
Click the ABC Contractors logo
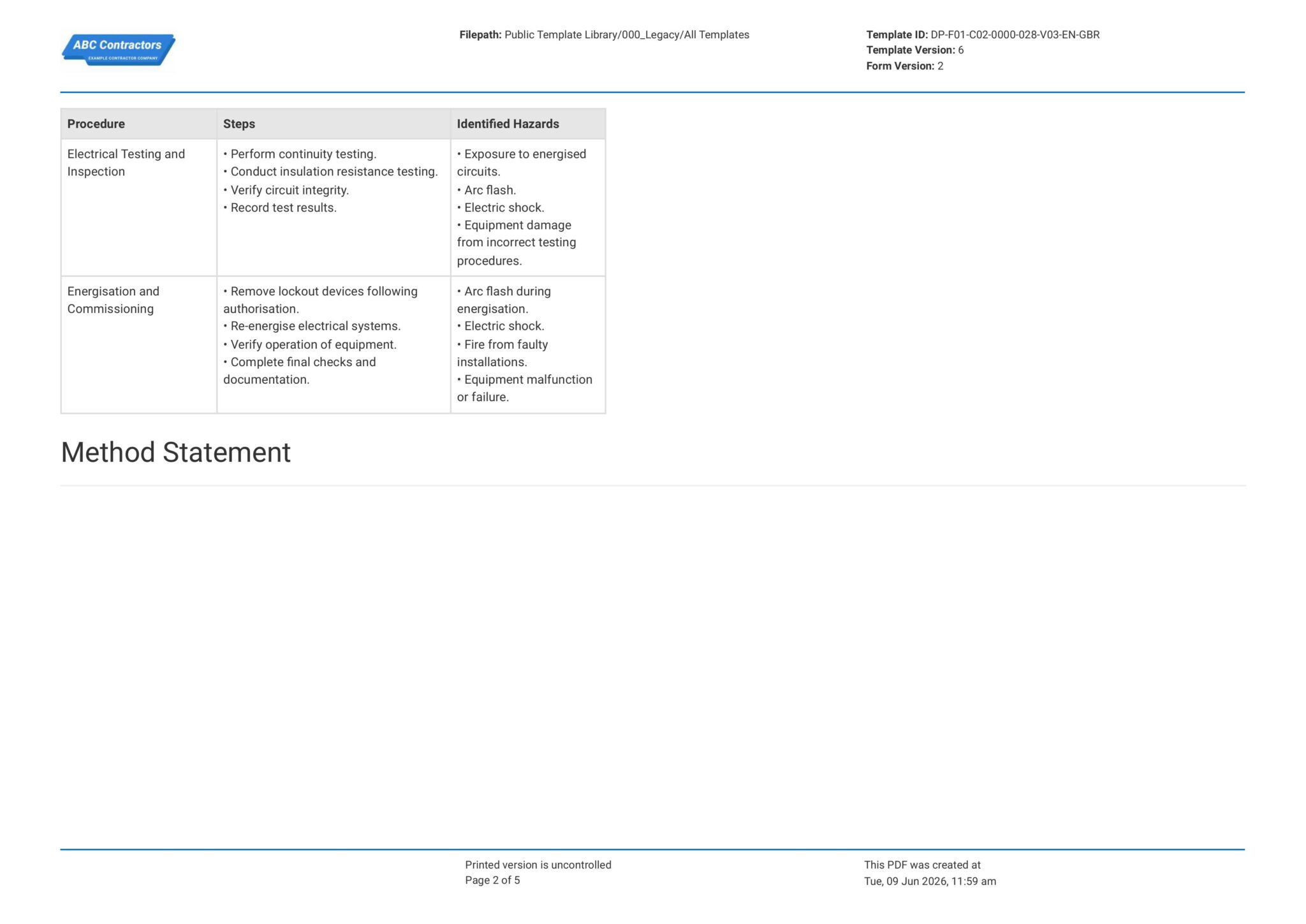118,50
